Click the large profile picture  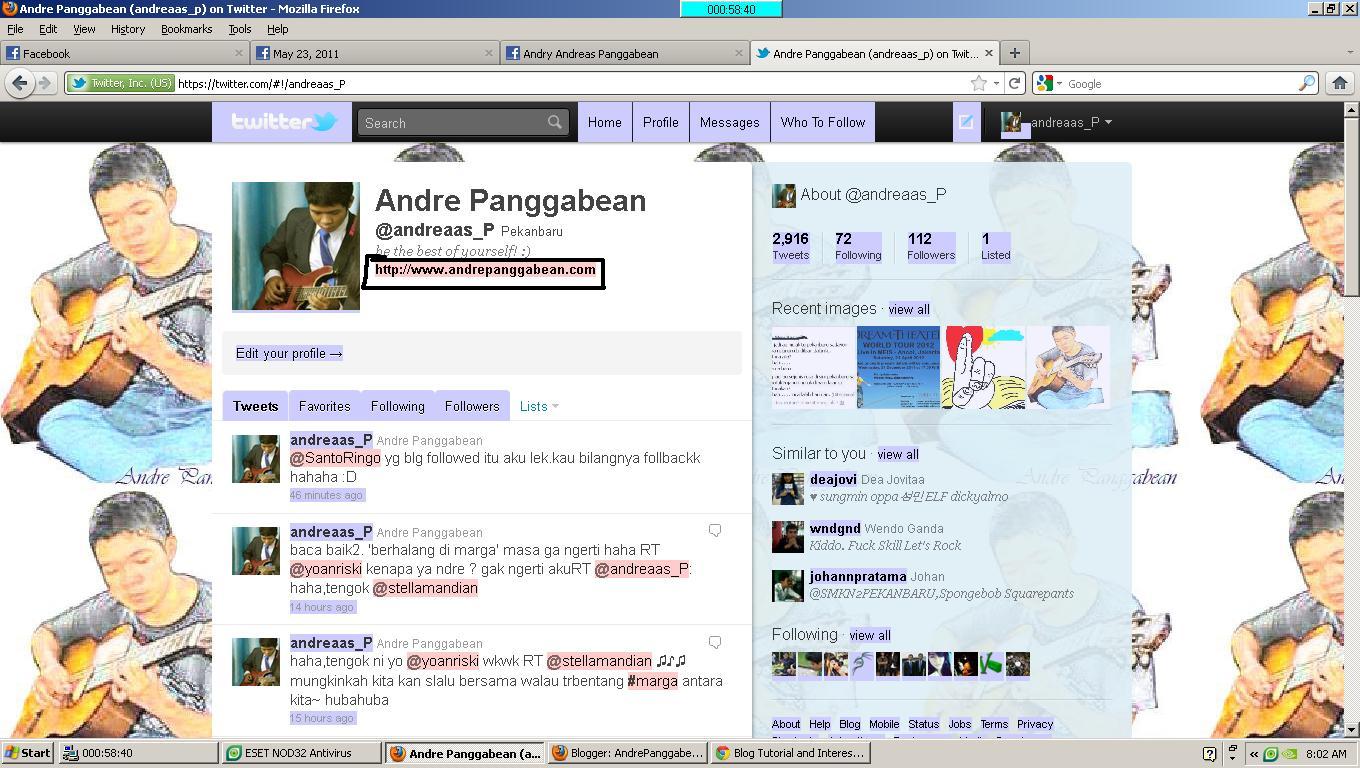point(296,246)
